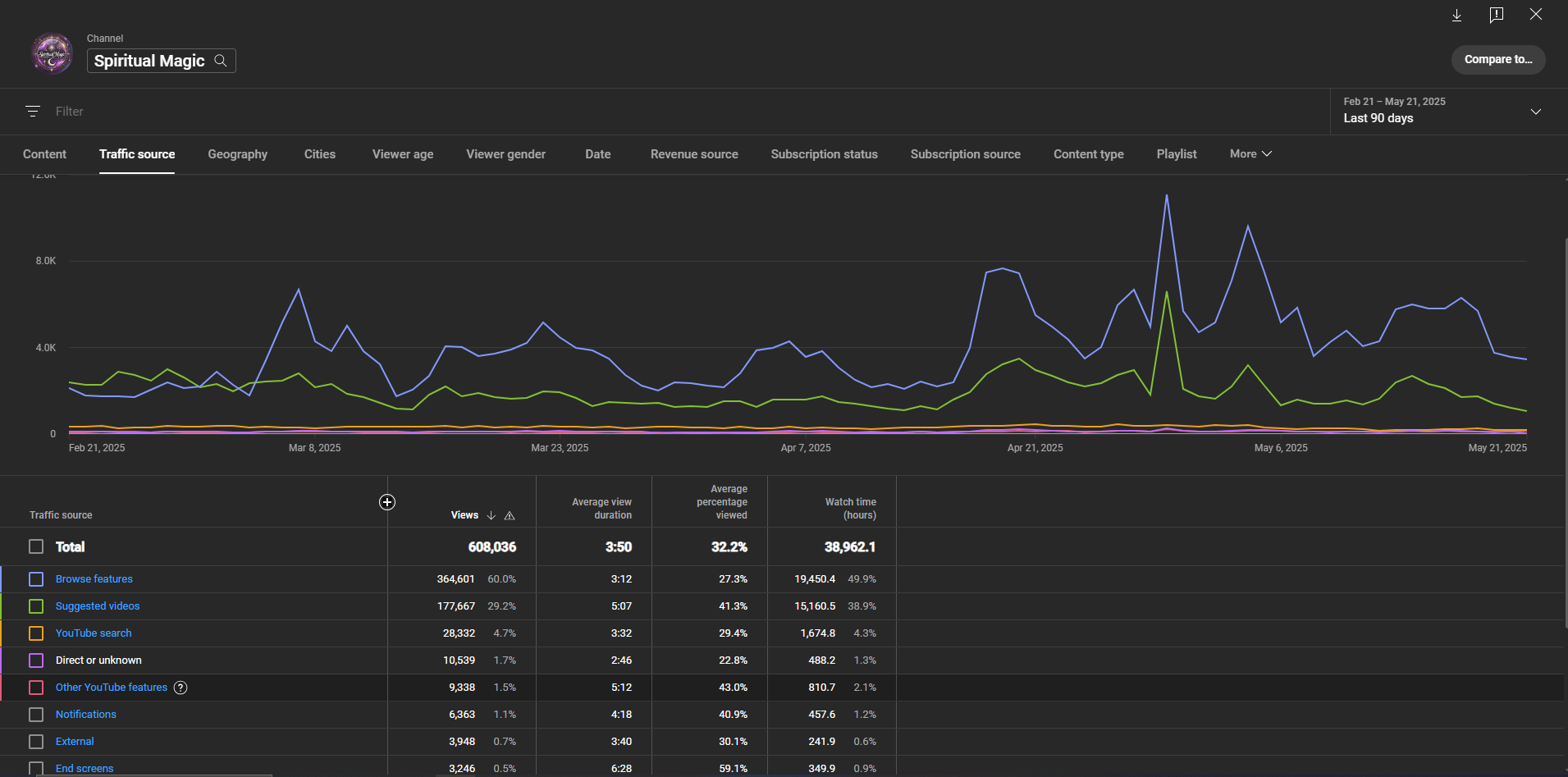The height and width of the screenshot is (777, 1568).
Task: Open Notifications traffic source link
Action: click(x=86, y=715)
